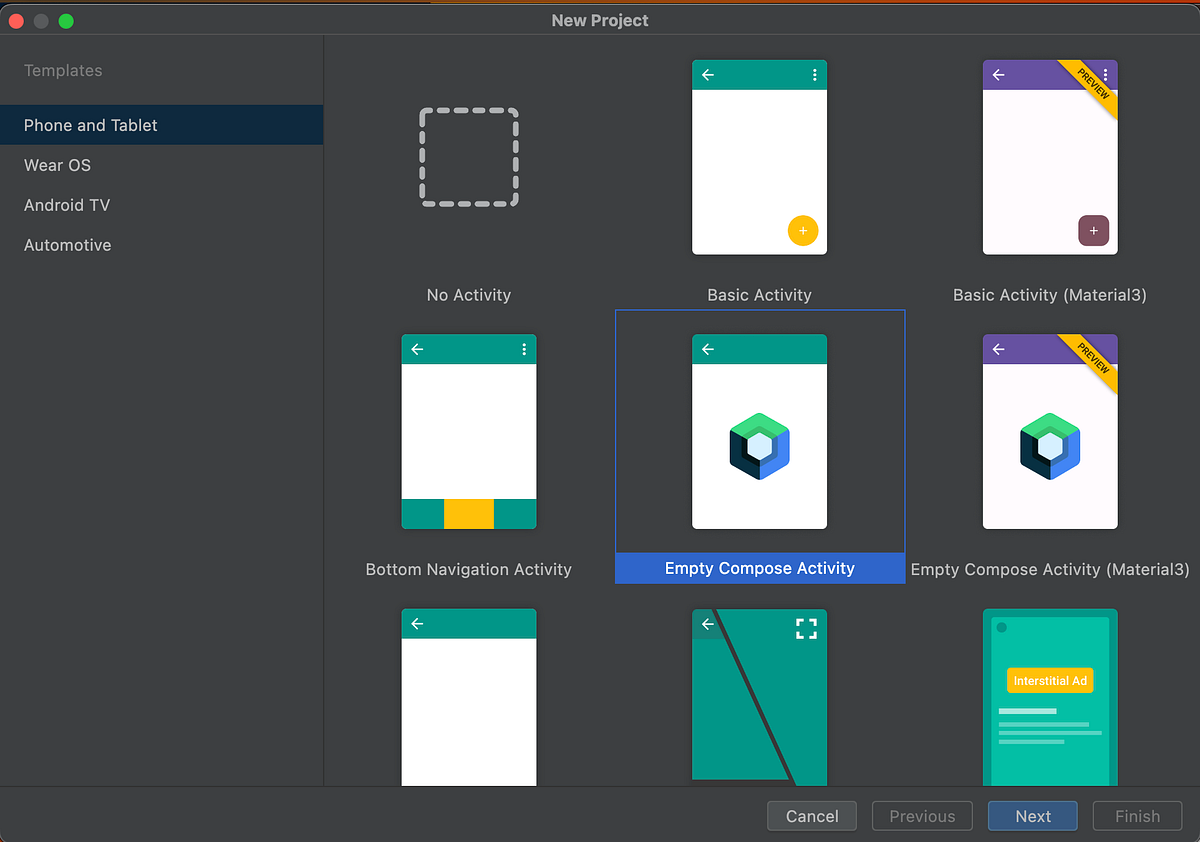The width and height of the screenshot is (1200, 842).
Task: Click the fullscreen icon in the bottom-middle template preview
Action: pos(806,628)
